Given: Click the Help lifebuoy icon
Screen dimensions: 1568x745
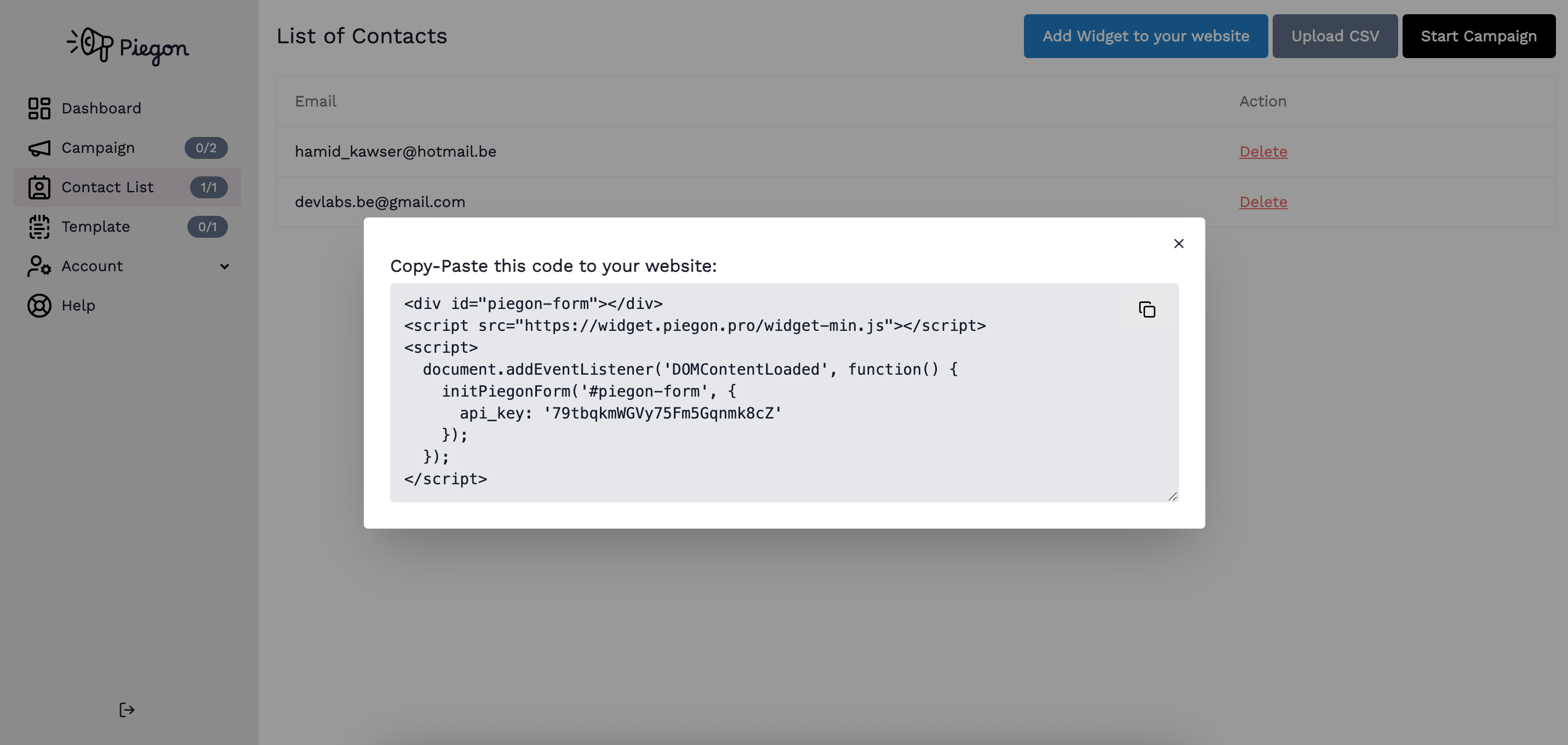Looking at the screenshot, I should click(x=39, y=306).
